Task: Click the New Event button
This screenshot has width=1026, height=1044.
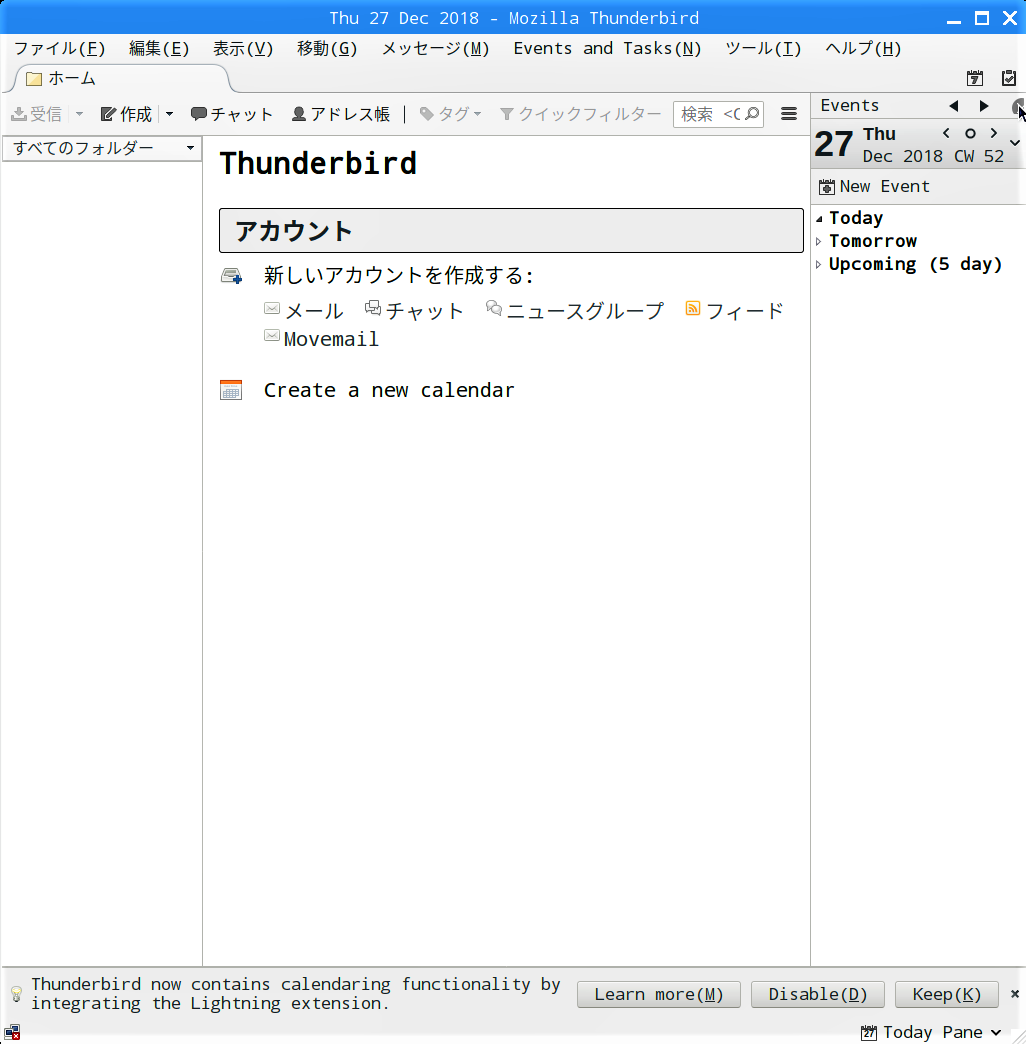Action: click(874, 187)
